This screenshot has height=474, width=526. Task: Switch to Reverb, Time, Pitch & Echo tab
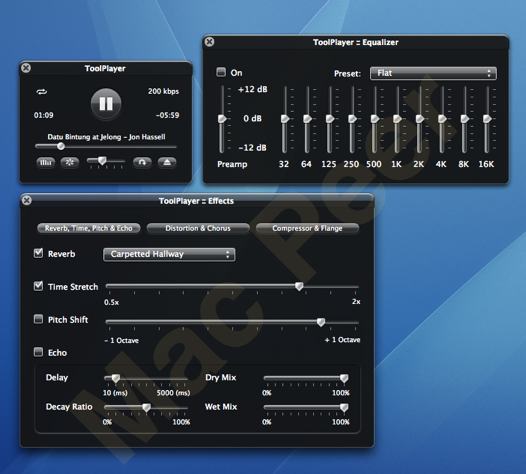[89, 228]
